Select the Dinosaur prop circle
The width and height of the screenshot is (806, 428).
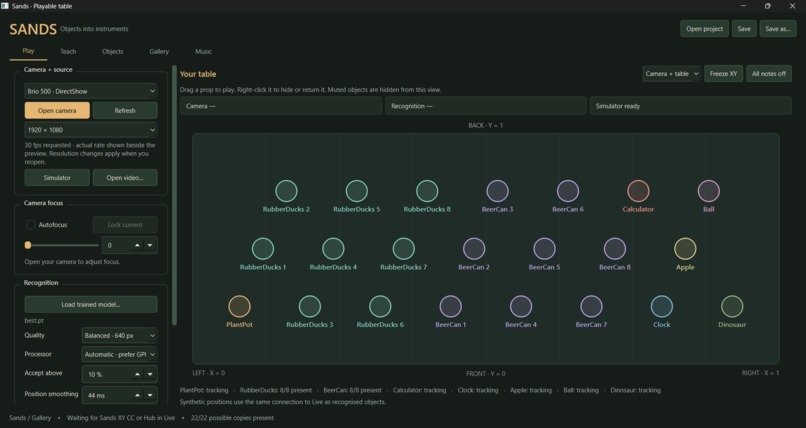click(x=732, y=306)
